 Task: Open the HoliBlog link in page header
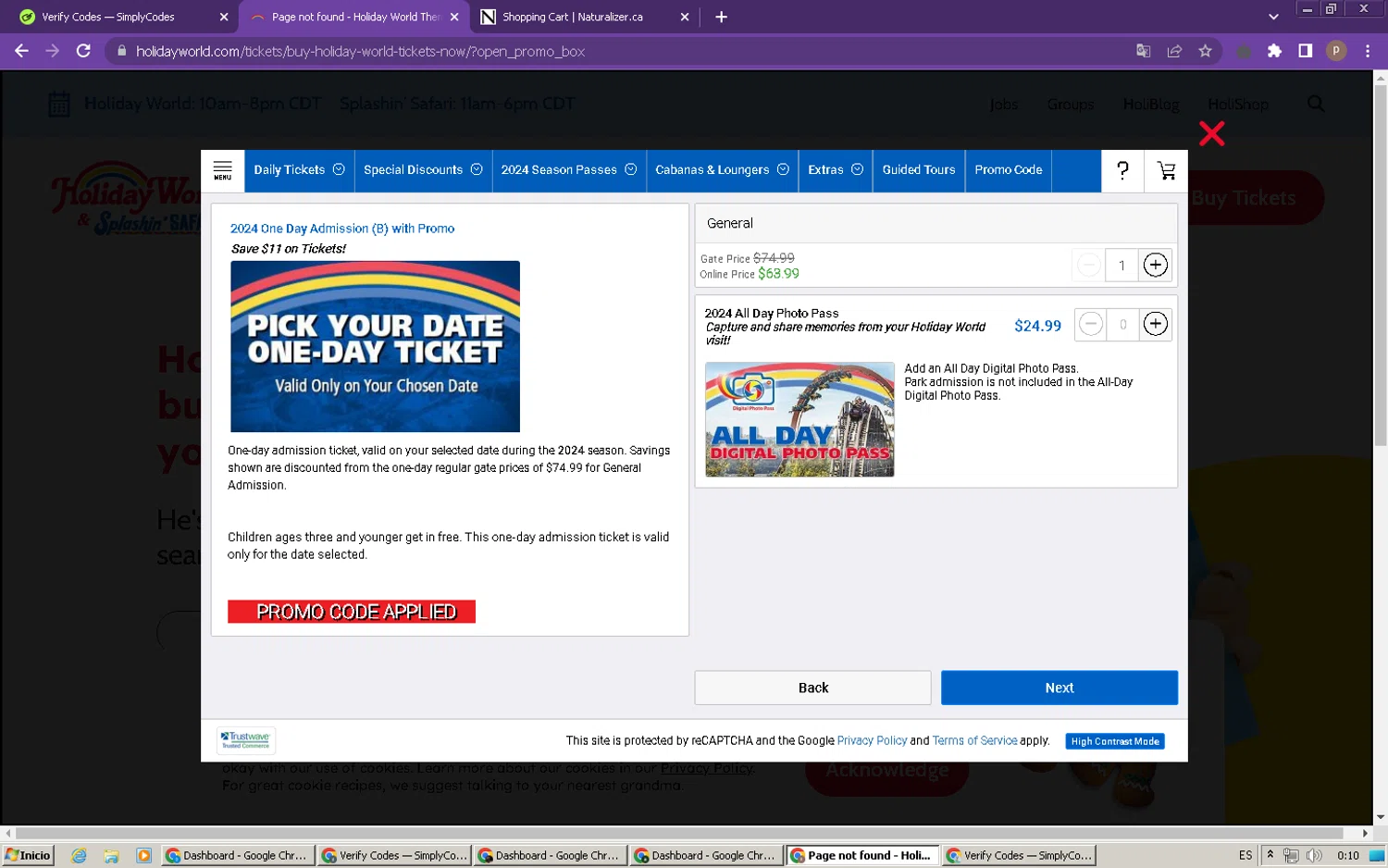(x=1150, y=105)
